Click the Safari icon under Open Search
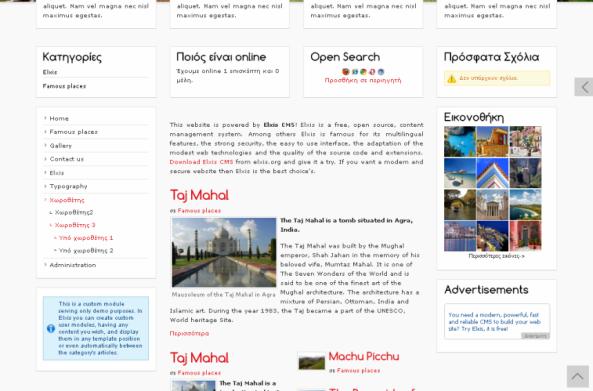Image resolution: width=593 pixels, height=391 pixels. tap(381, 71)
